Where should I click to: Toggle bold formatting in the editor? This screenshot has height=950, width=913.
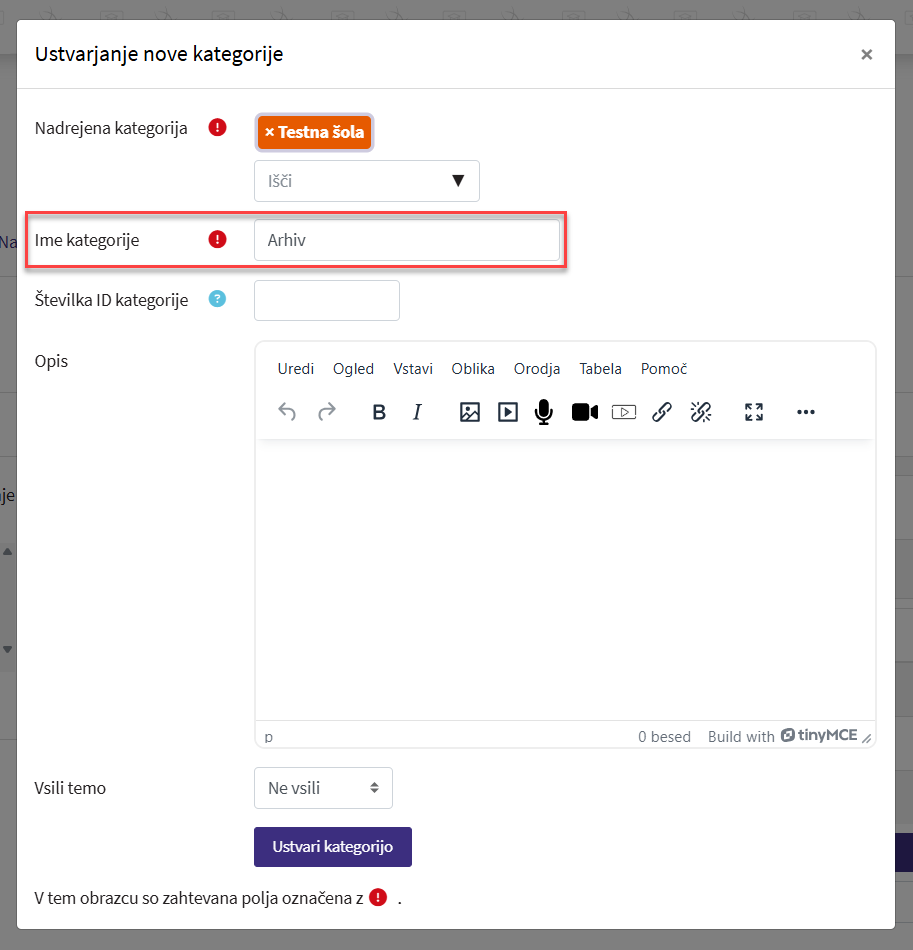pos(379,412)
